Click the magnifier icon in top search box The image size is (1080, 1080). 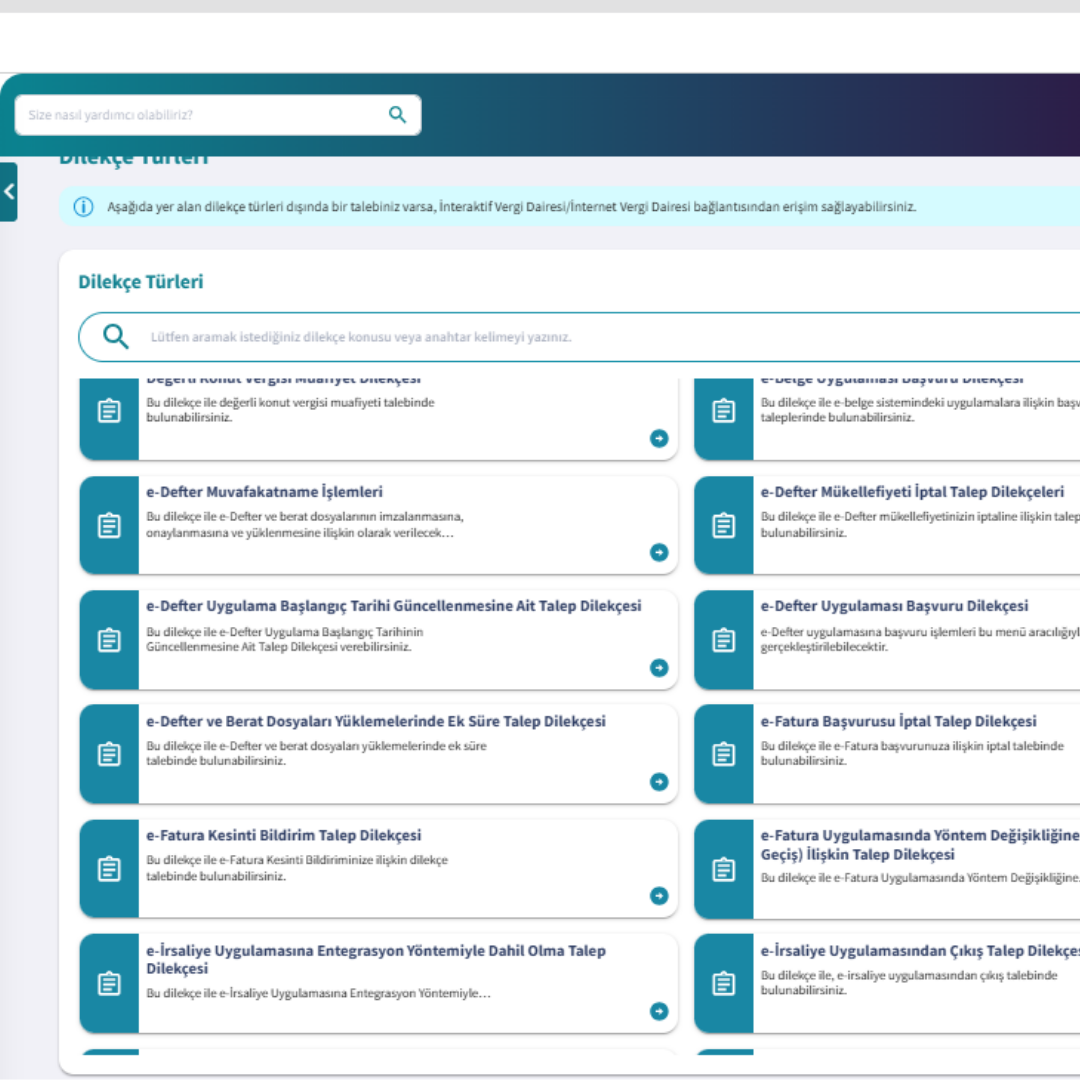pos(397,115)
